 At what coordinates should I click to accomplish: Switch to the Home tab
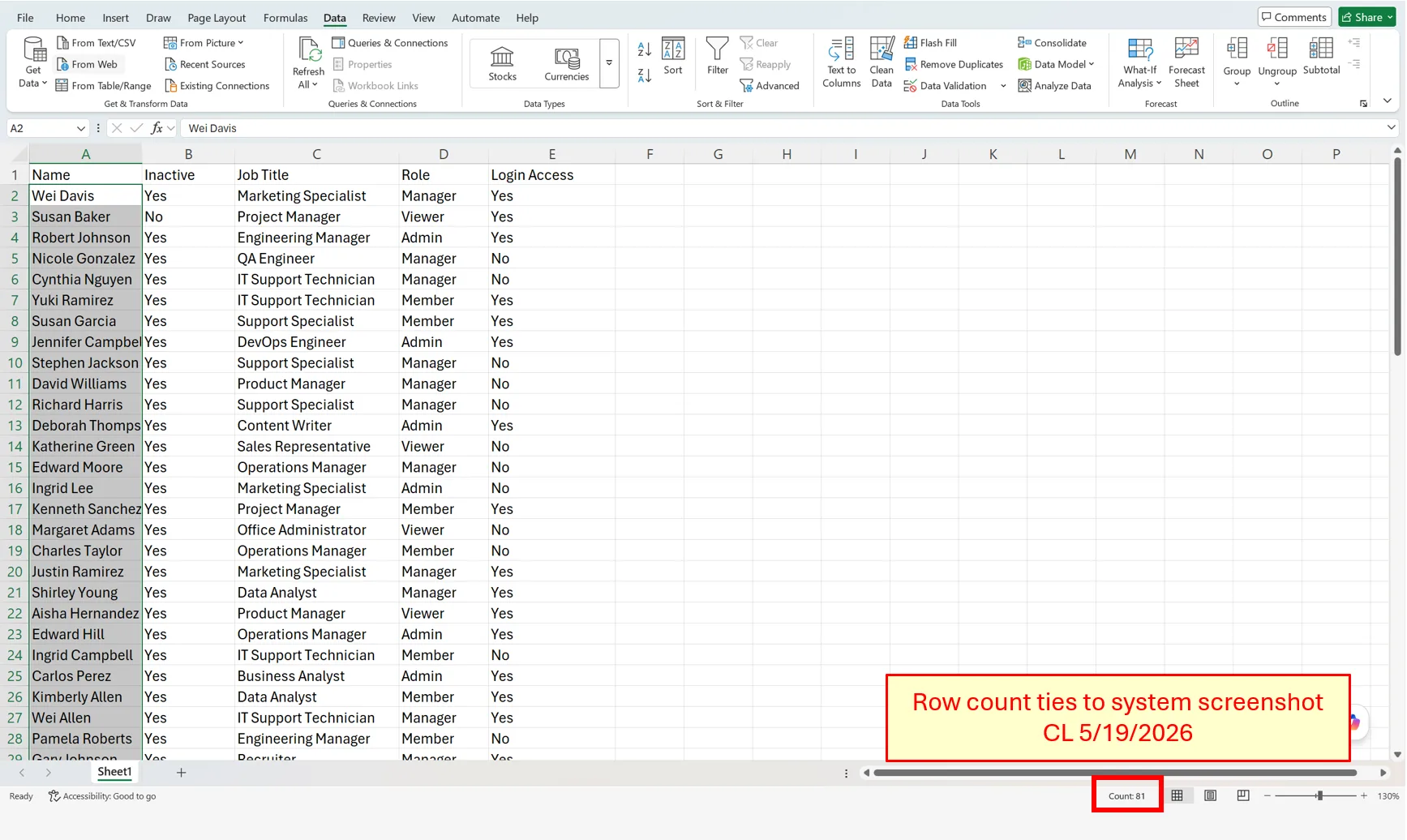coord(71,17)
